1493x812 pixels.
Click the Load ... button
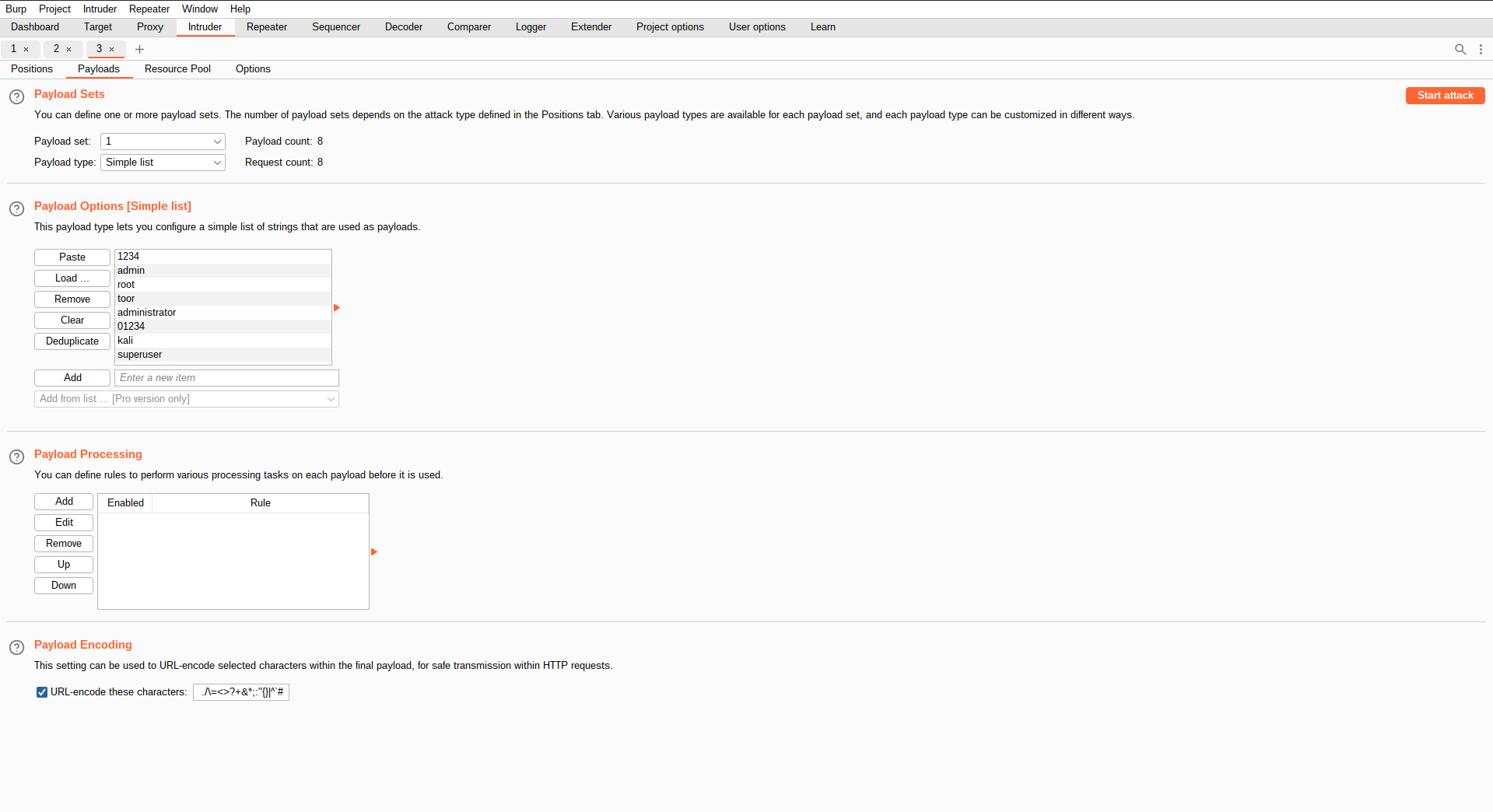pyautogui.click(x=72, y=278)
